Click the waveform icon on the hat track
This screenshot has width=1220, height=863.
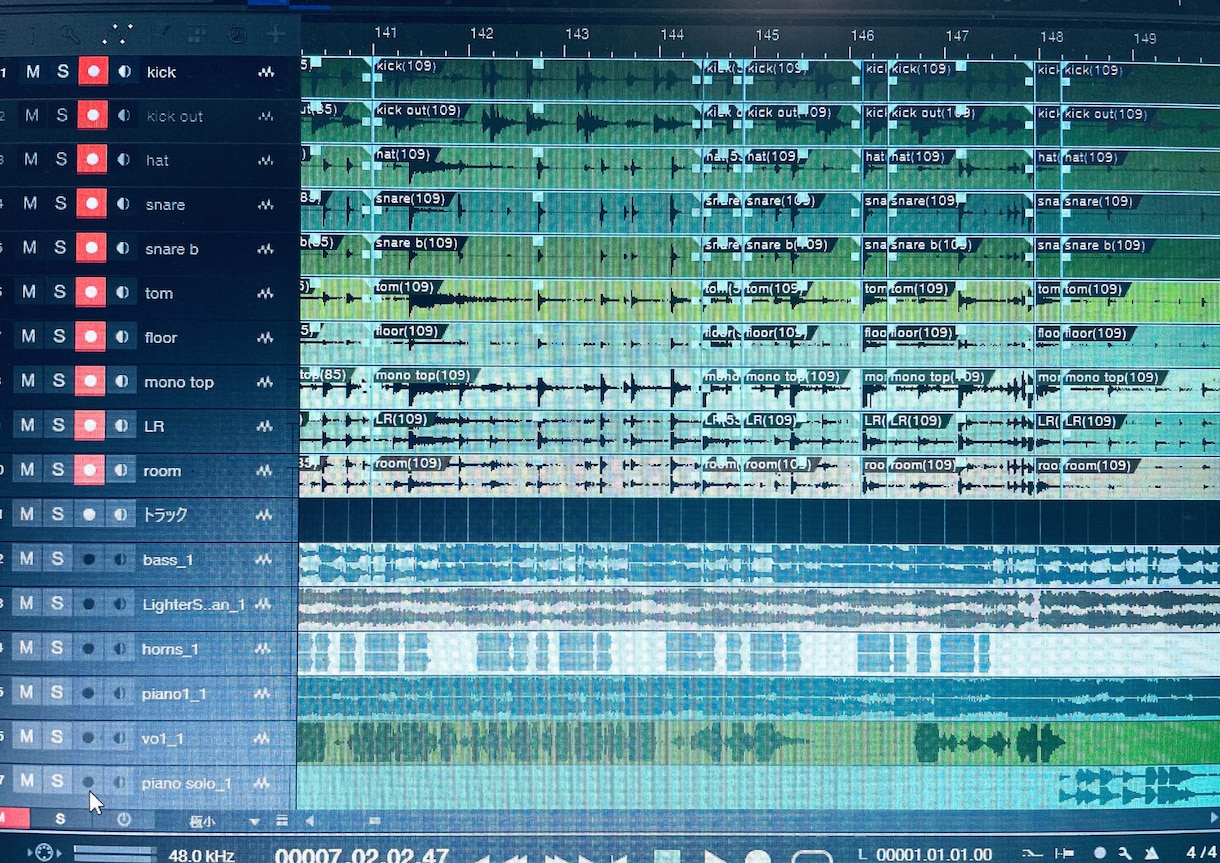coord(265,160)
